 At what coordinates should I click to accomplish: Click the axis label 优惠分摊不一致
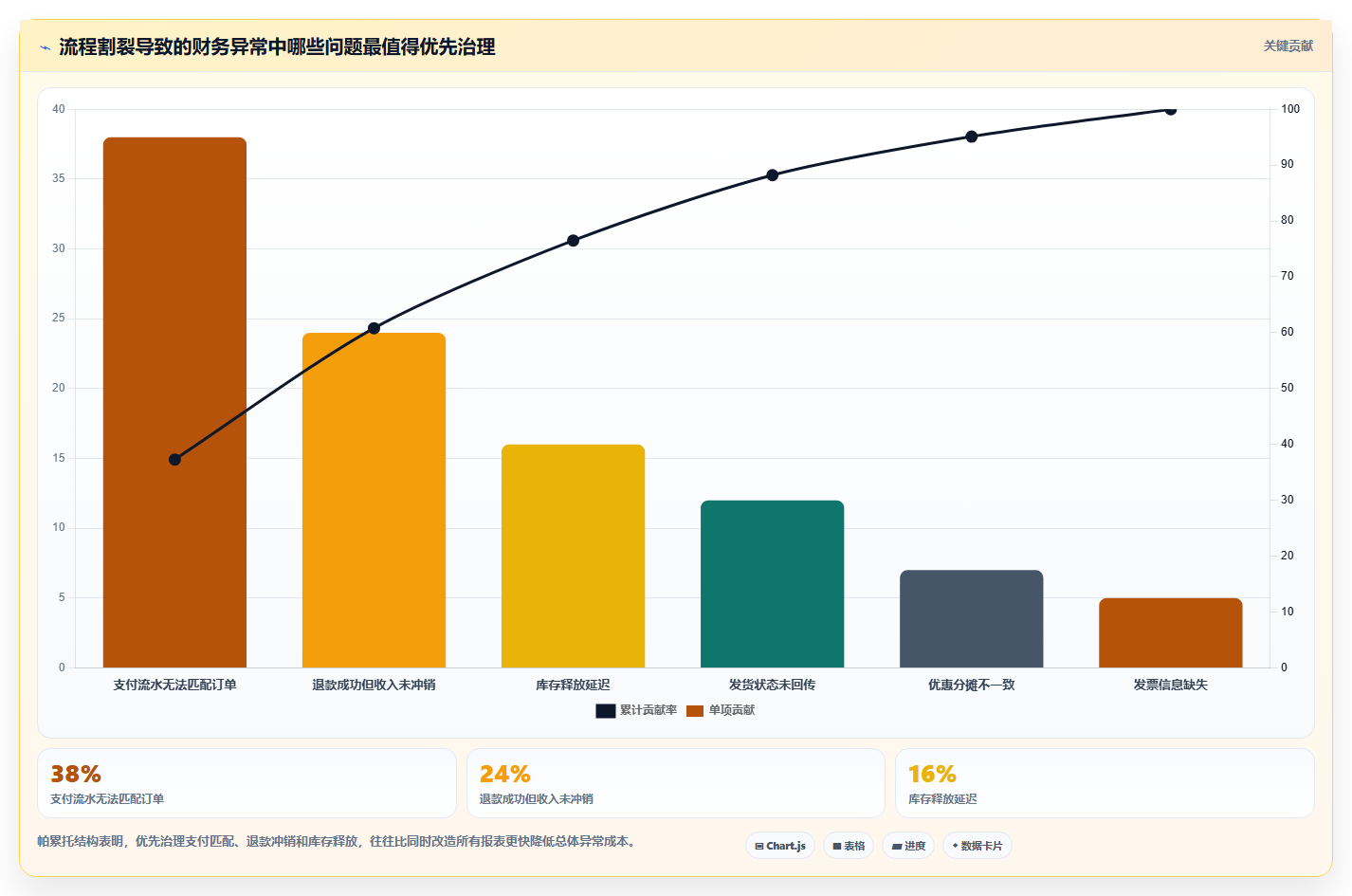(x=971, y=685)
